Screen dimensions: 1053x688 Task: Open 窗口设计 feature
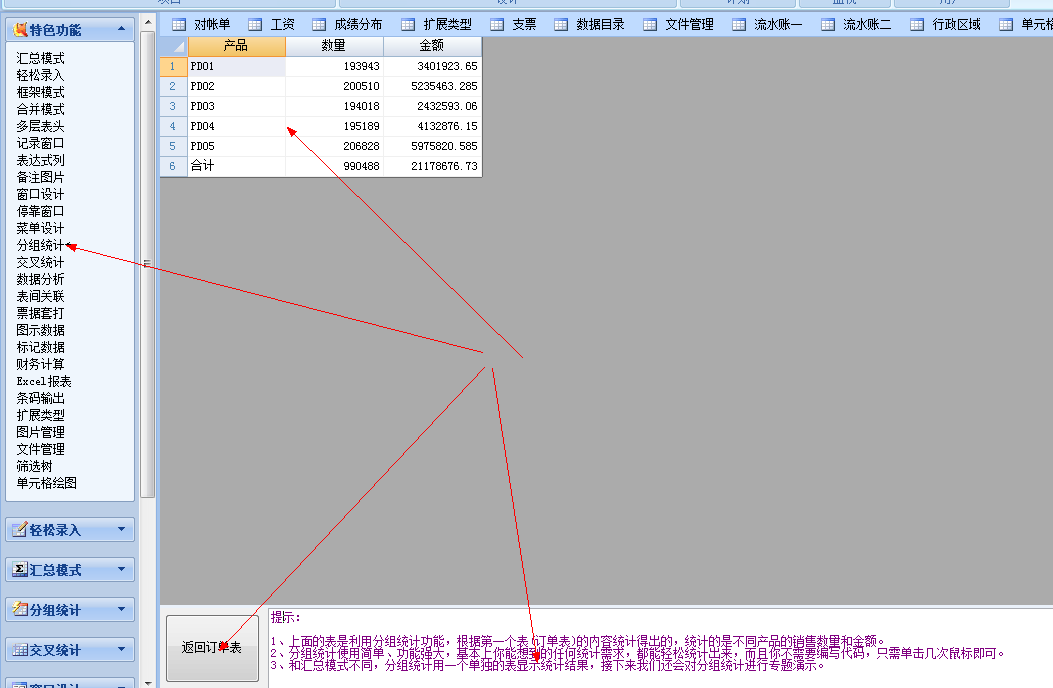click(x=41, y=194)
